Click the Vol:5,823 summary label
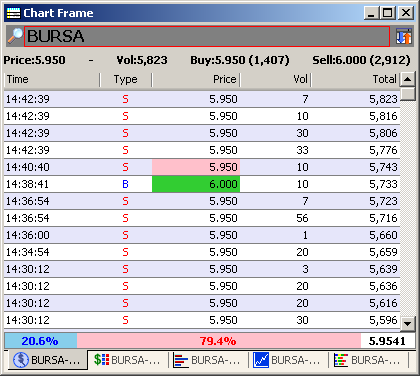The width and height of the screenshot is (420, 376). (142, 60)
